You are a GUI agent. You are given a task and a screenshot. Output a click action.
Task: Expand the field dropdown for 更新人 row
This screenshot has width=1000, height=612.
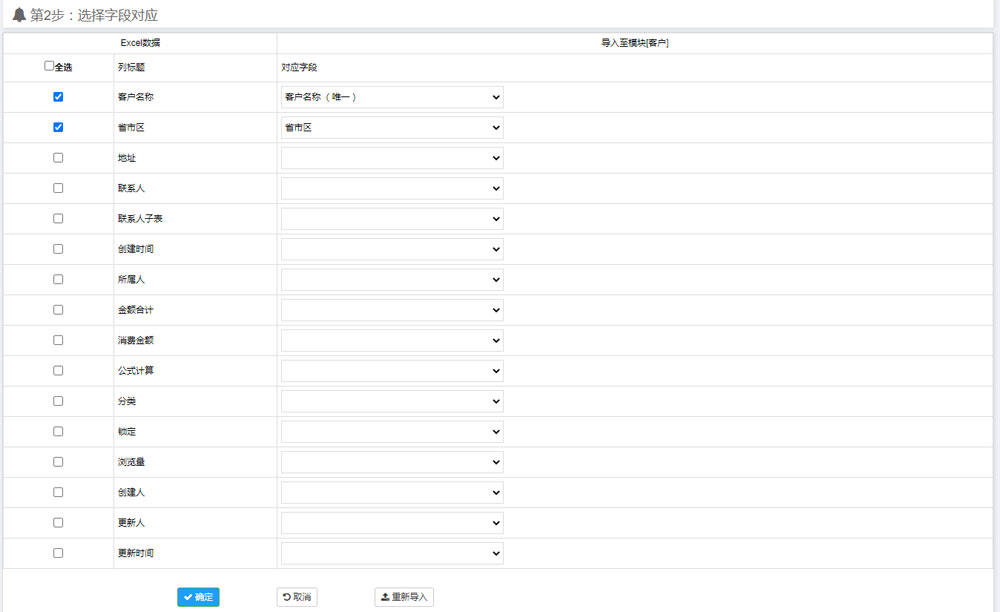[x=392, y=523]
